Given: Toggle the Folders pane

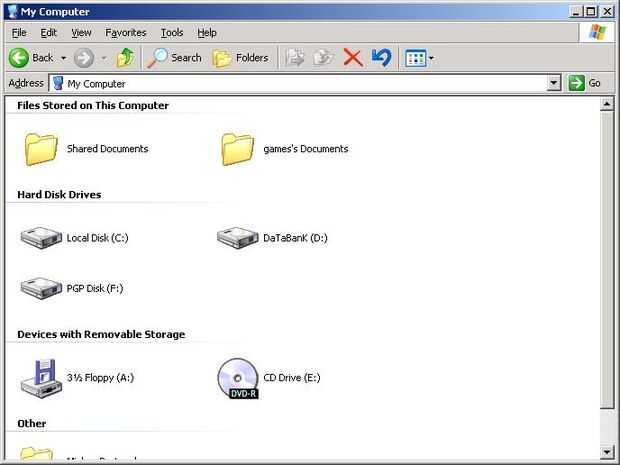Looking at the screenshot, I should pyautogui.click(x=240, y=58).
